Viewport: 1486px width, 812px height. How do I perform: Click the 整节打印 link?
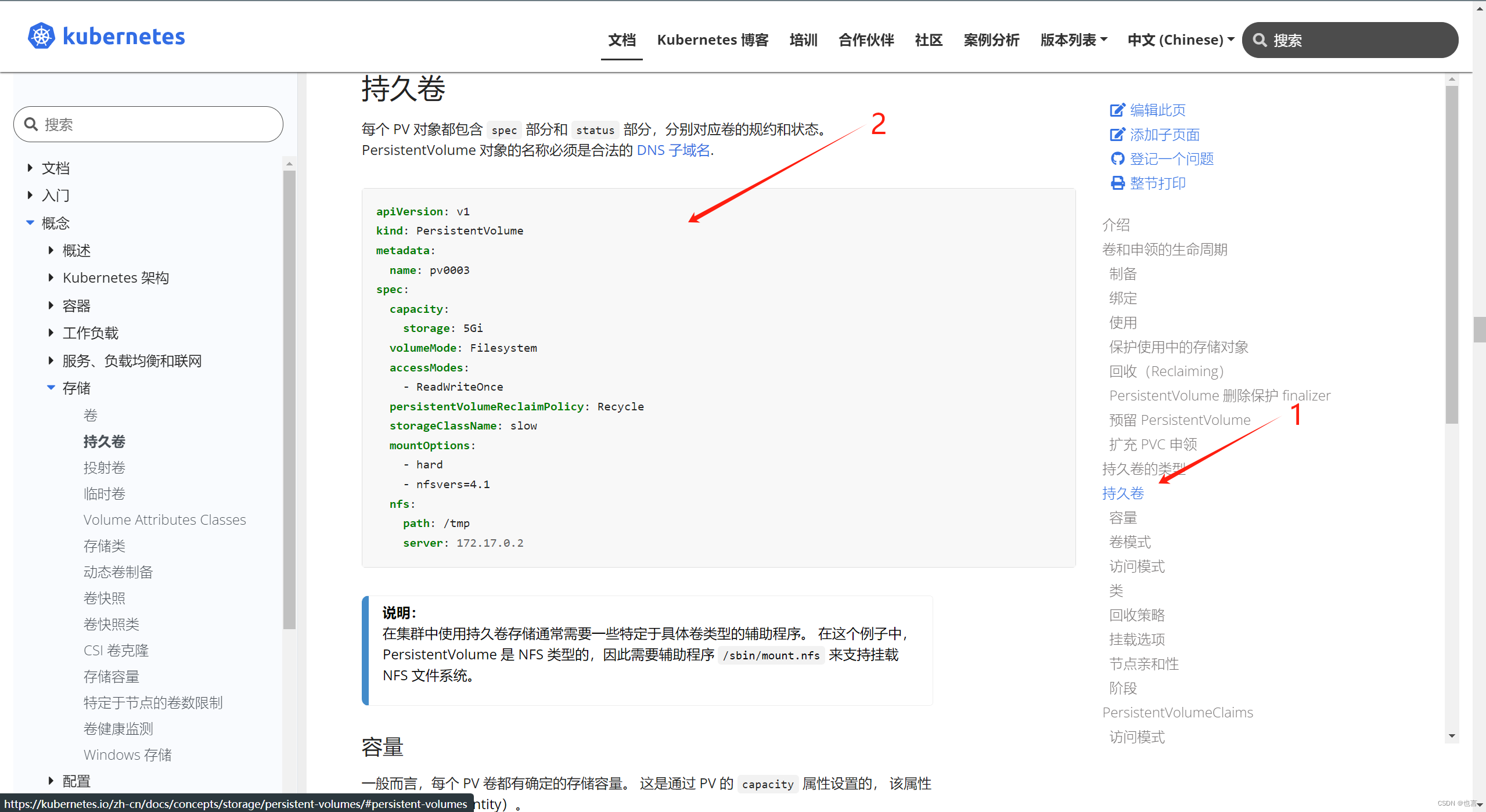click(1157, 183)
